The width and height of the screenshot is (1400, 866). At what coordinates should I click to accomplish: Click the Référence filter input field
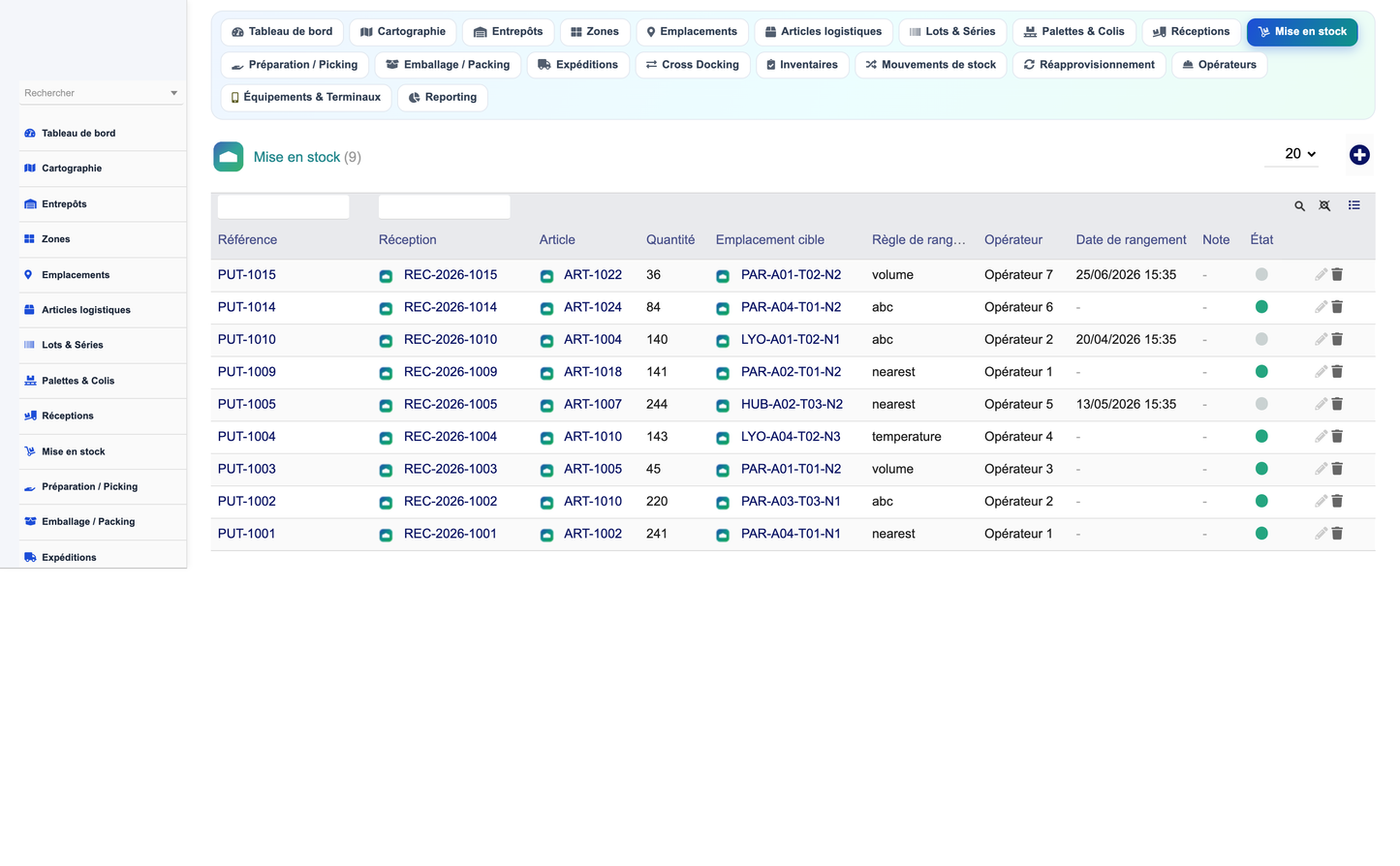284,206
